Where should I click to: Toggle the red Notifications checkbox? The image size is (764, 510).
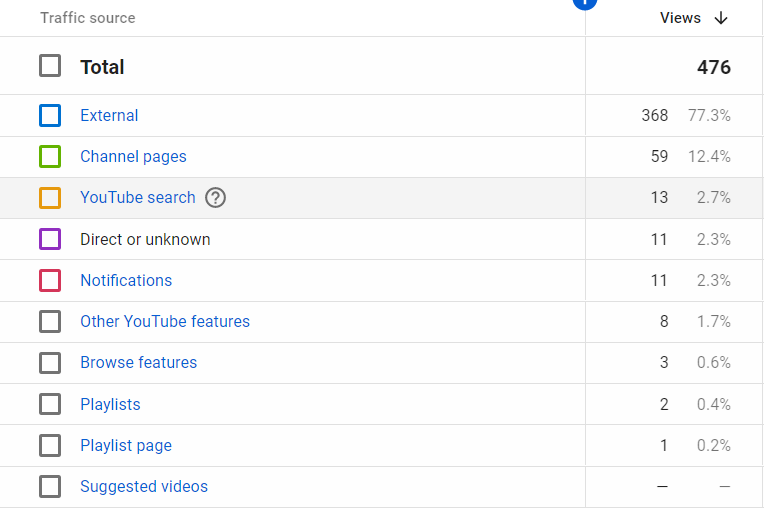pos(50,281)
